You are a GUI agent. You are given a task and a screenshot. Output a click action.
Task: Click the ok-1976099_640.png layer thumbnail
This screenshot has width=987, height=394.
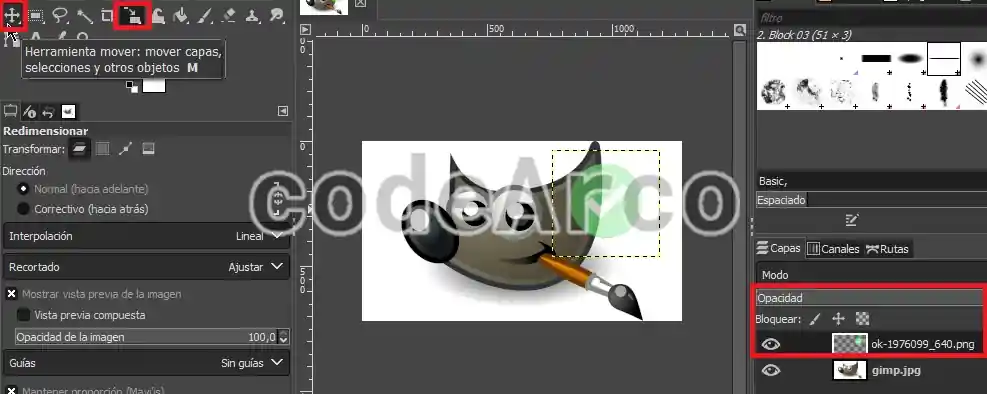(x=849, y=344)
